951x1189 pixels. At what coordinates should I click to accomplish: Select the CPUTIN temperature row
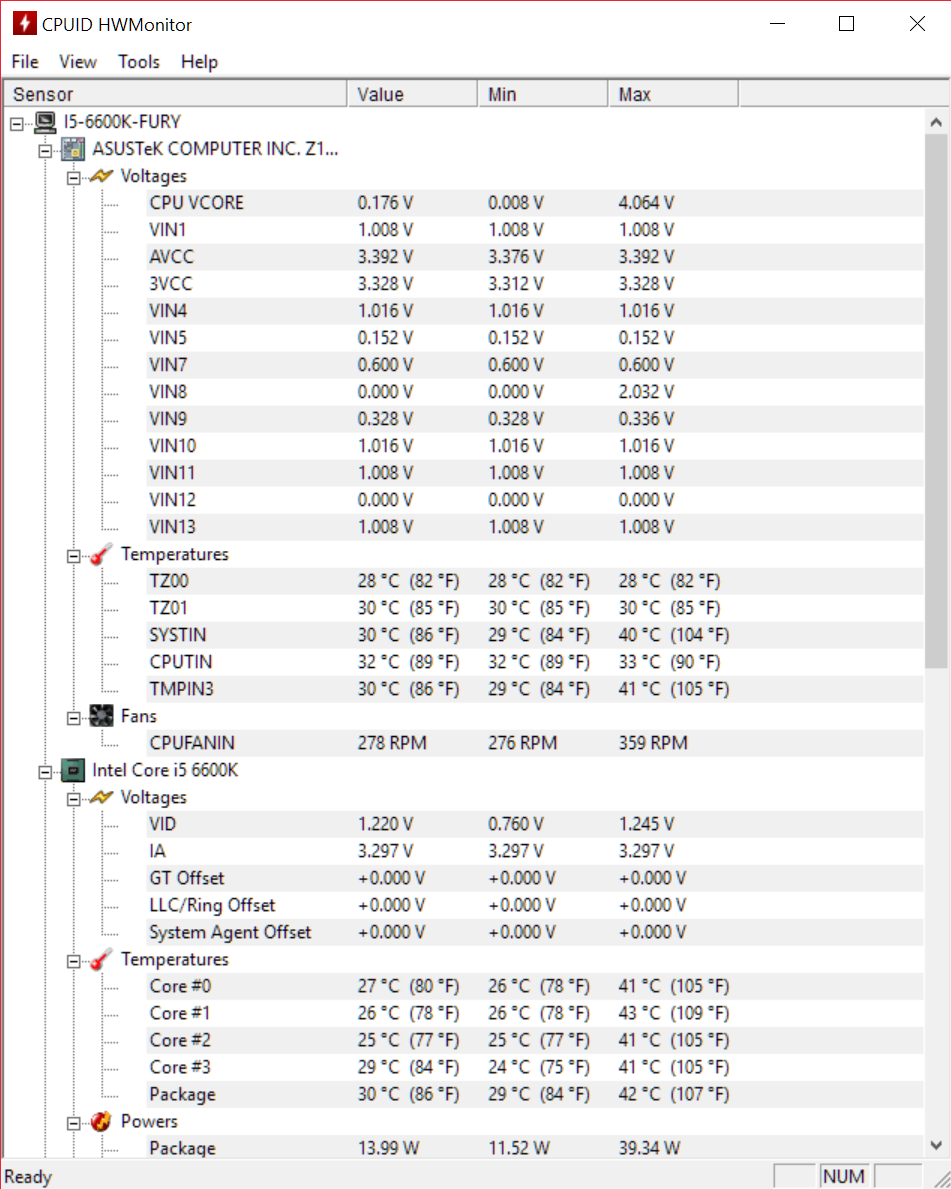(535, 662)
